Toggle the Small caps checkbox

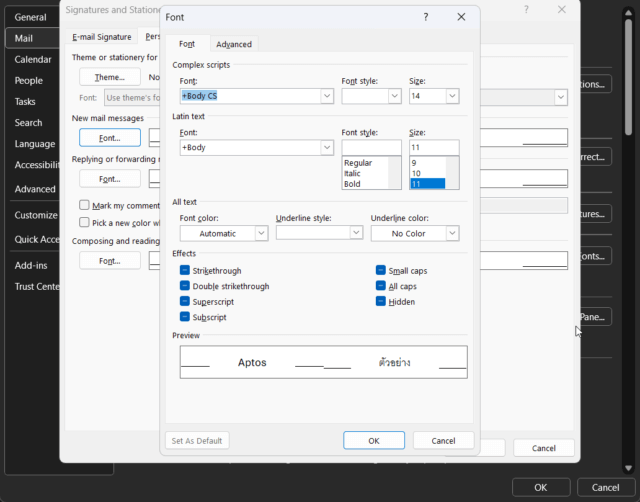pos(381,270)
